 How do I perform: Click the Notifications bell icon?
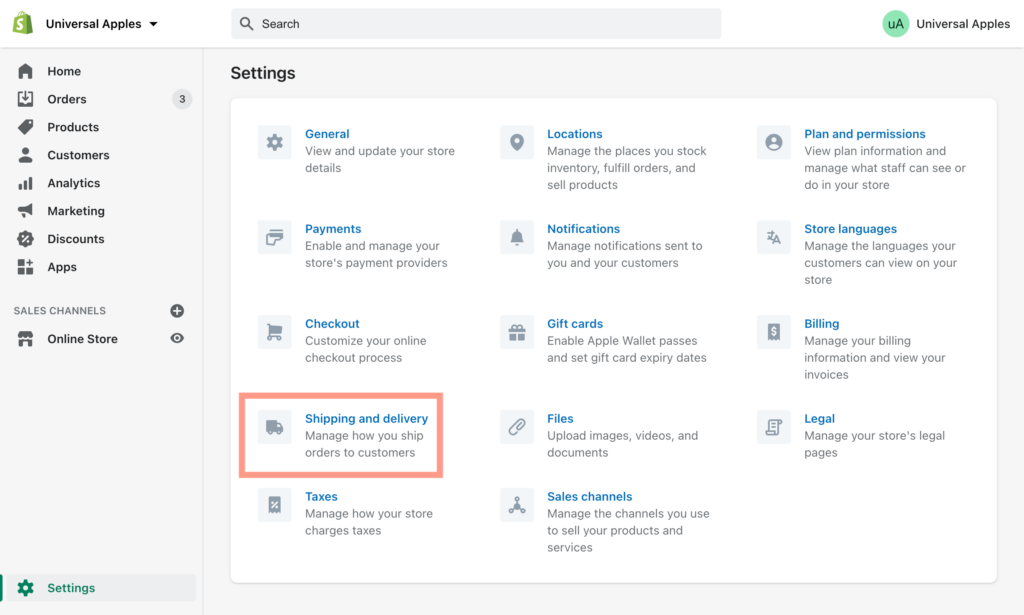pos(517,238)
